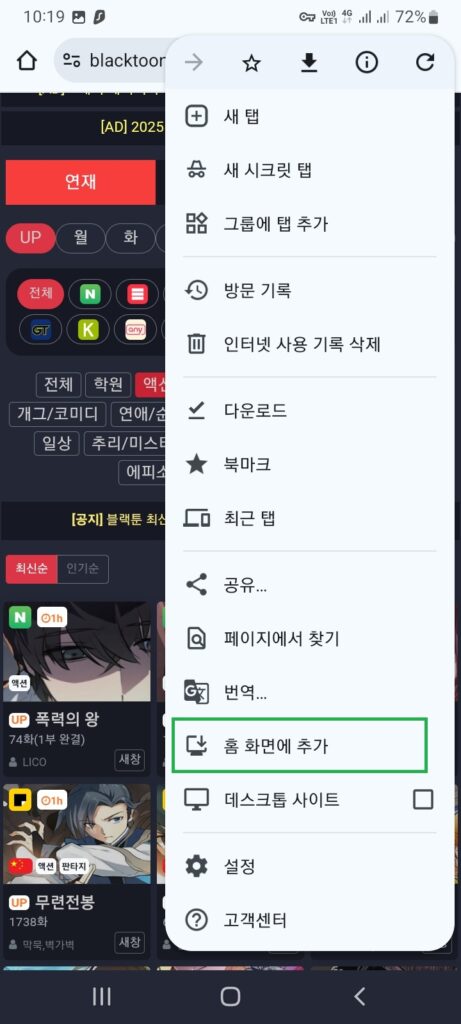Tap the browser home icon
Image resolution: width=461 pixels, height=1024 pixels.
27,61
